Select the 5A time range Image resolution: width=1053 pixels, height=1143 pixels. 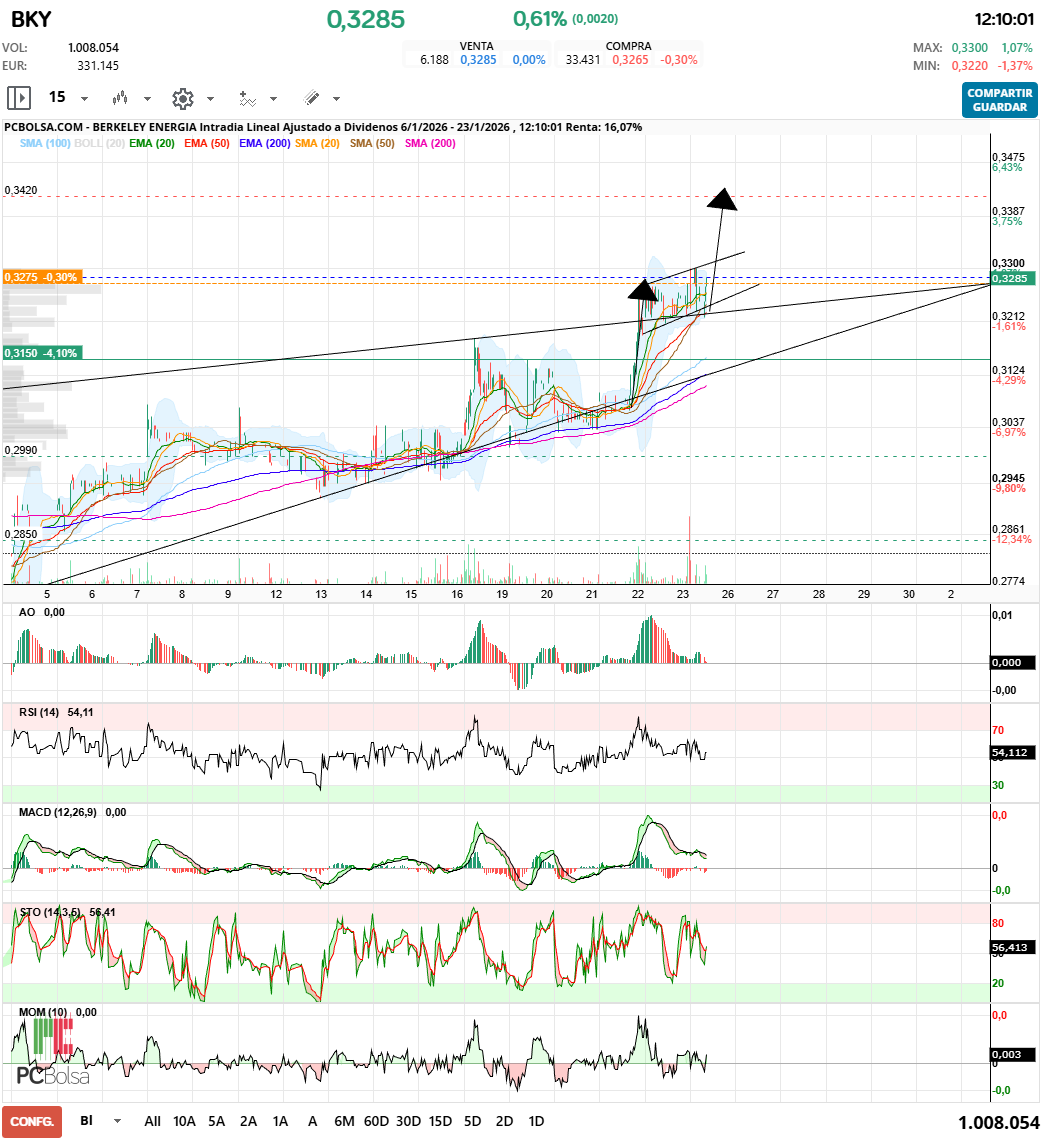(216, 1122)
